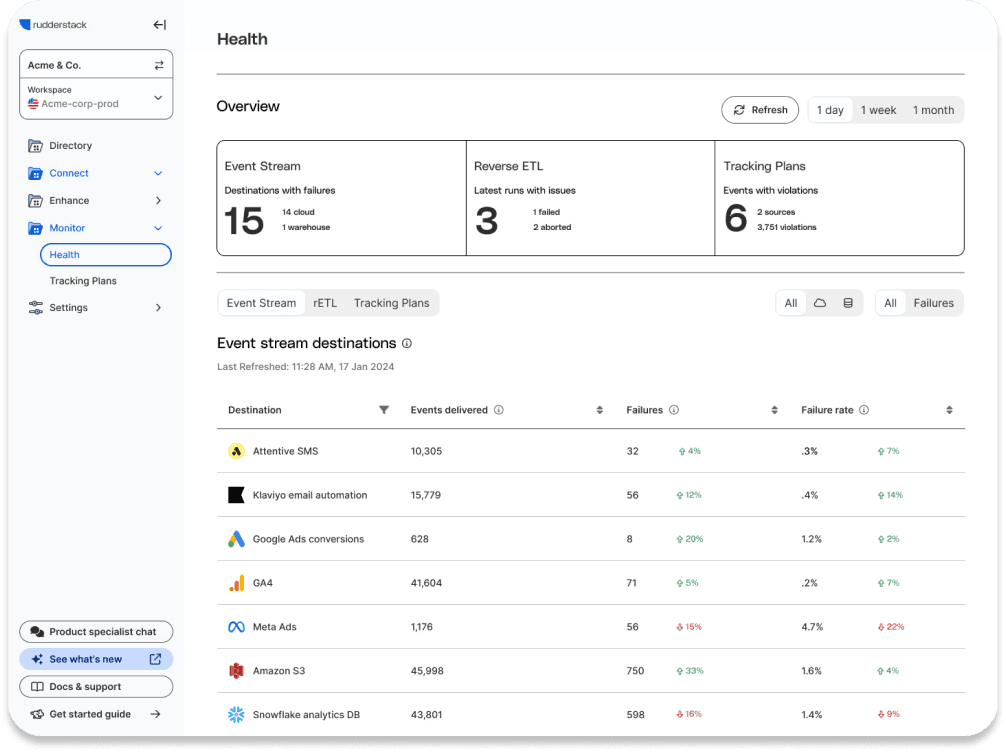The height and width of the screenshot is (752, 1006).
Task: Open Google Ads conversions destination
Action: 308,540
